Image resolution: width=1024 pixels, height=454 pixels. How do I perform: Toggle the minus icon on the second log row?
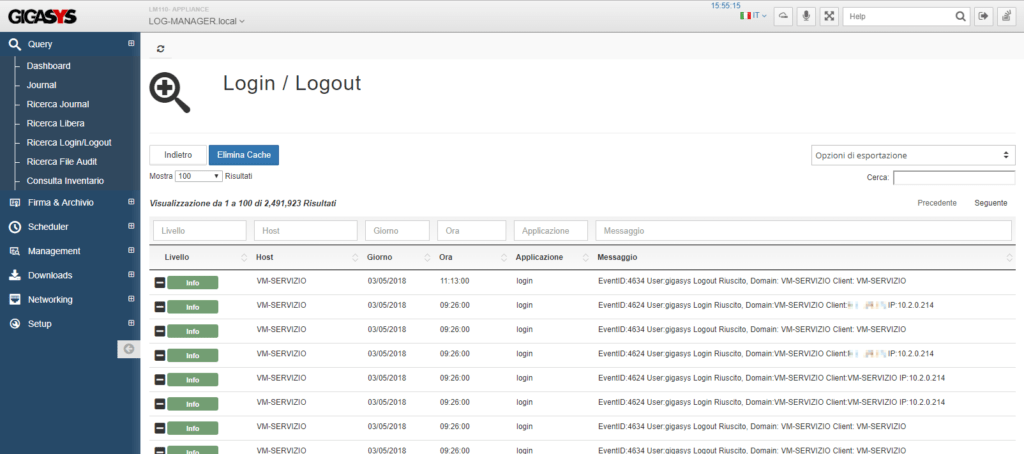point(159,305)
